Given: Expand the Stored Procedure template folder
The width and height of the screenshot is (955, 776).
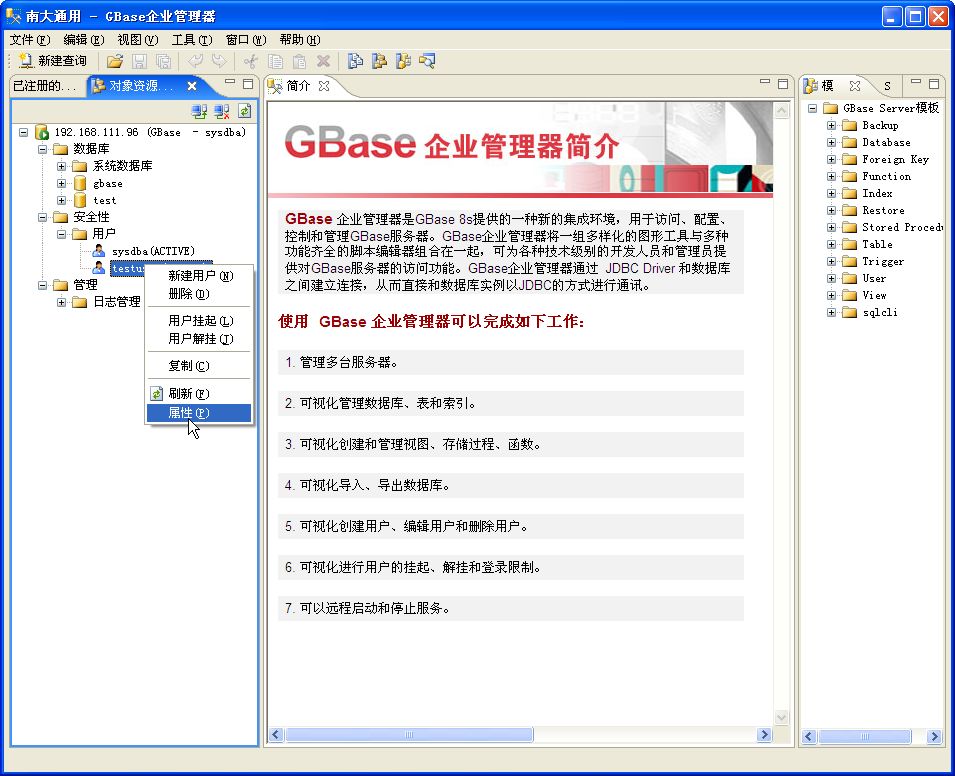Looking at the screenshot, I should 831,227.
